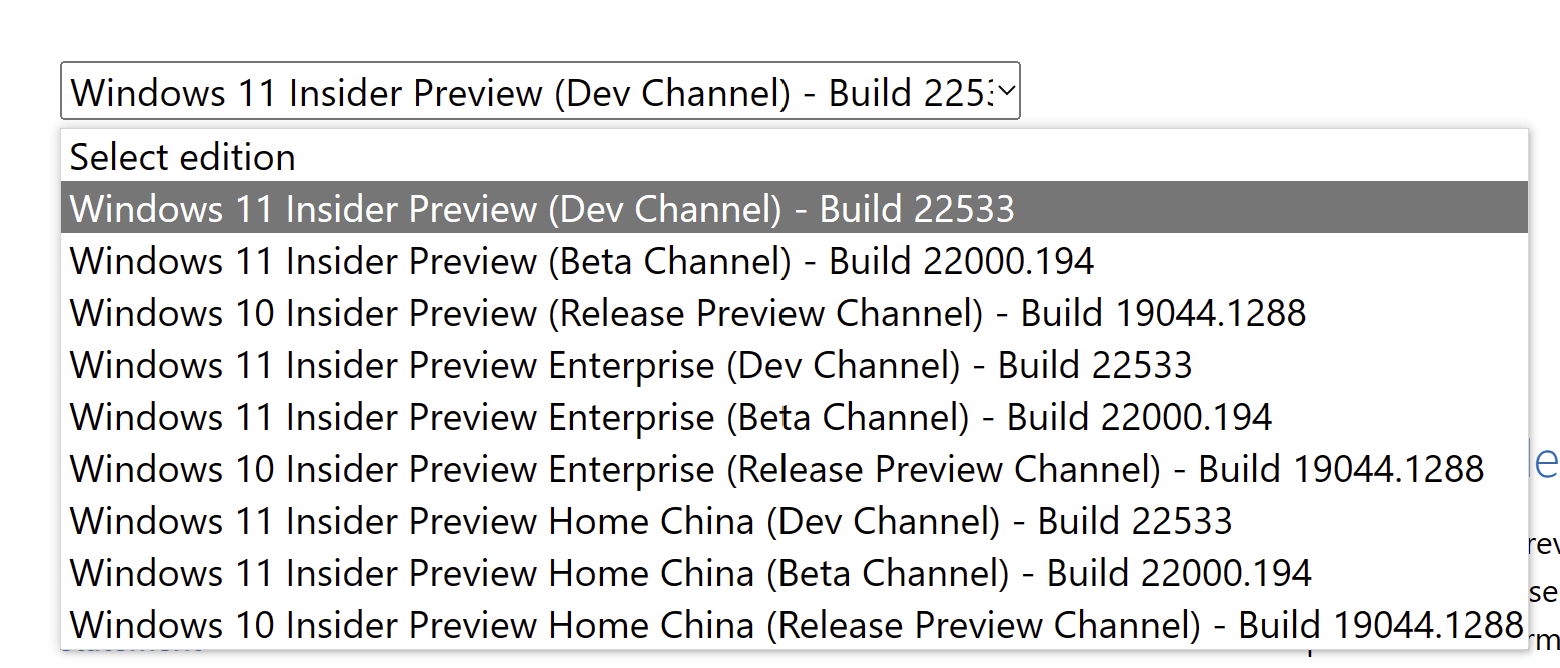The width and height of the screenshot is (1560, 668).
Task: Click the chevron at the right of the combo box
Action: [1006, 91]
